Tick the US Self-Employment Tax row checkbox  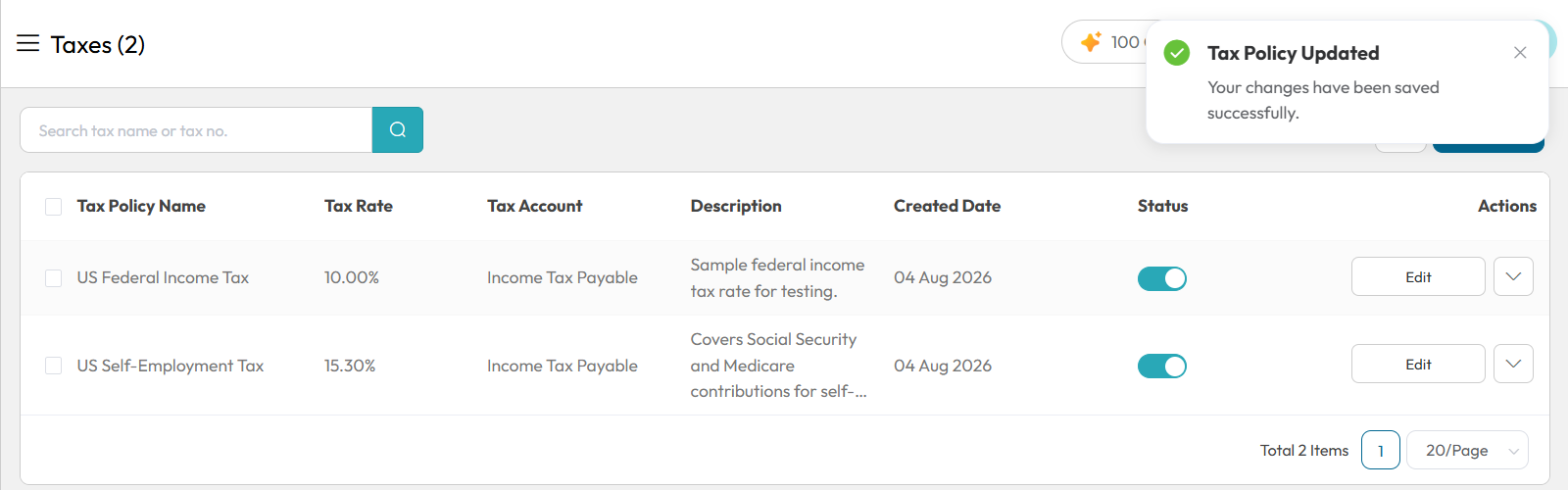(x=54, y=366)
